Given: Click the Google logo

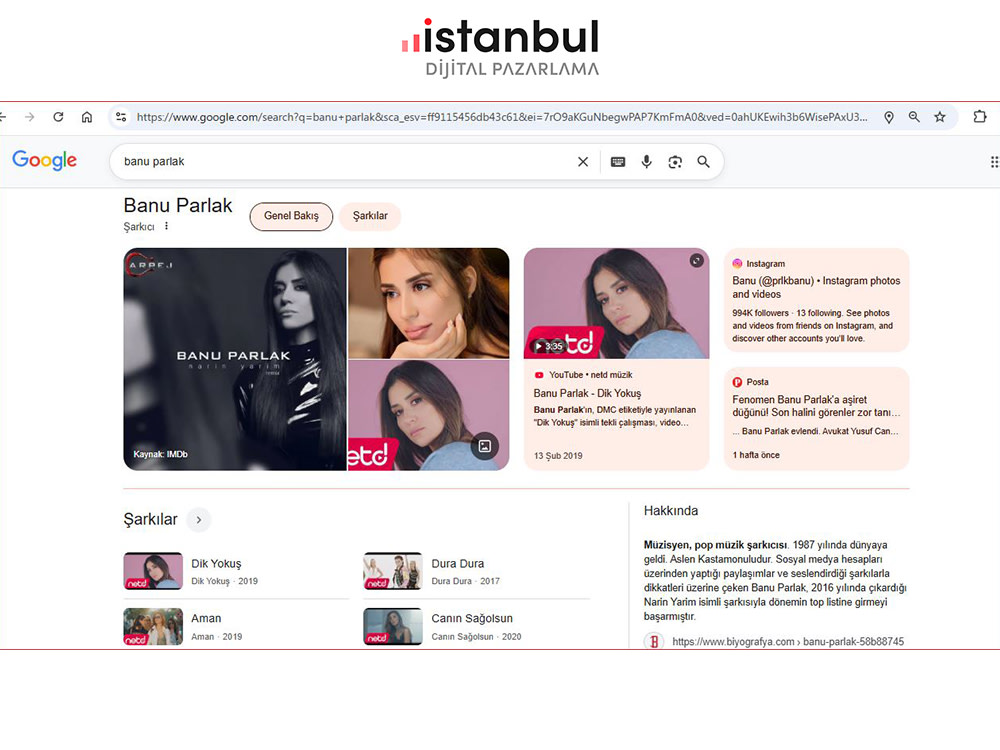Looking at the screenshot, I should tap(45, 160).
